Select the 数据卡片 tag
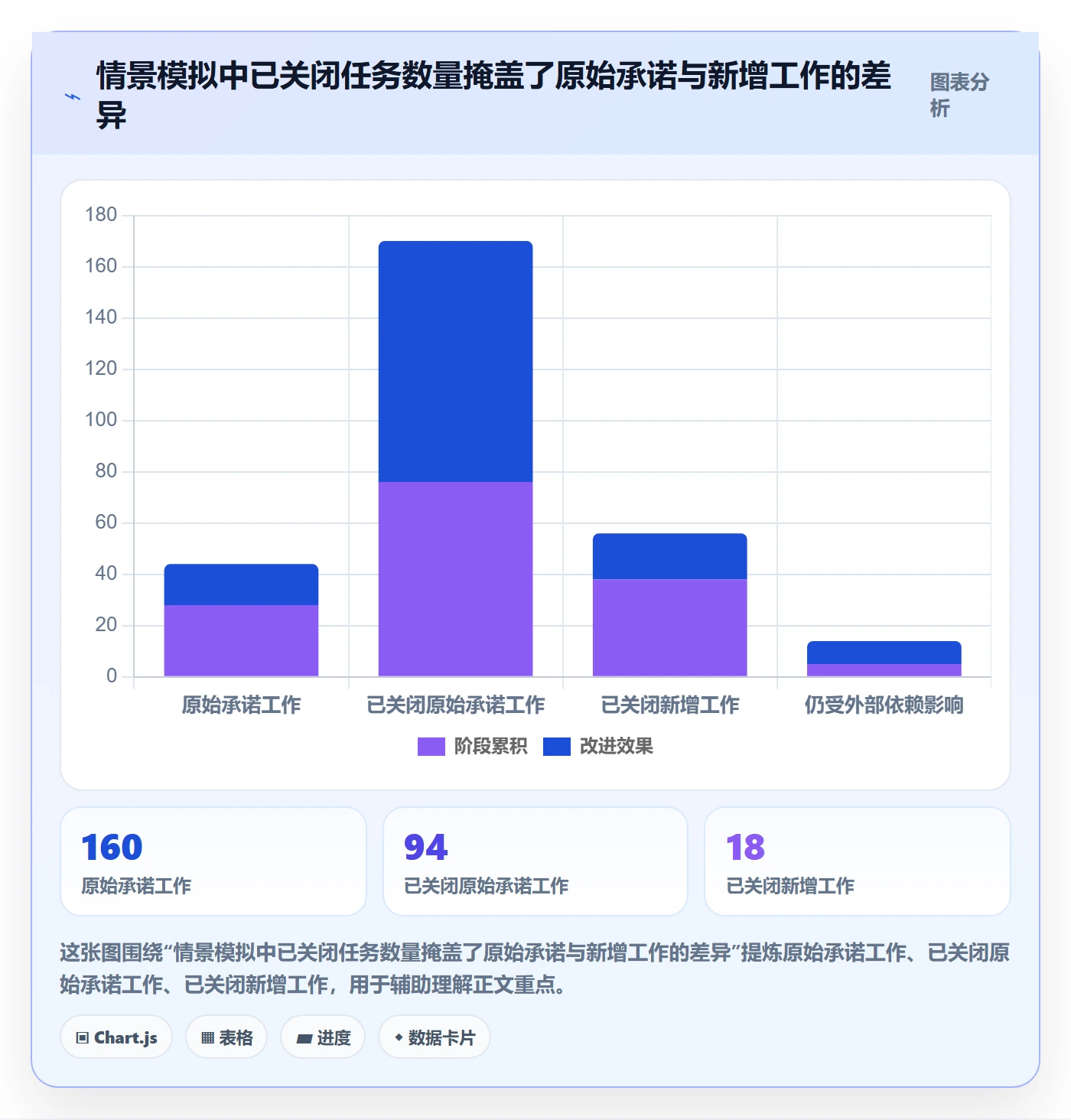1071x1120 pixels. [435, 1037]
